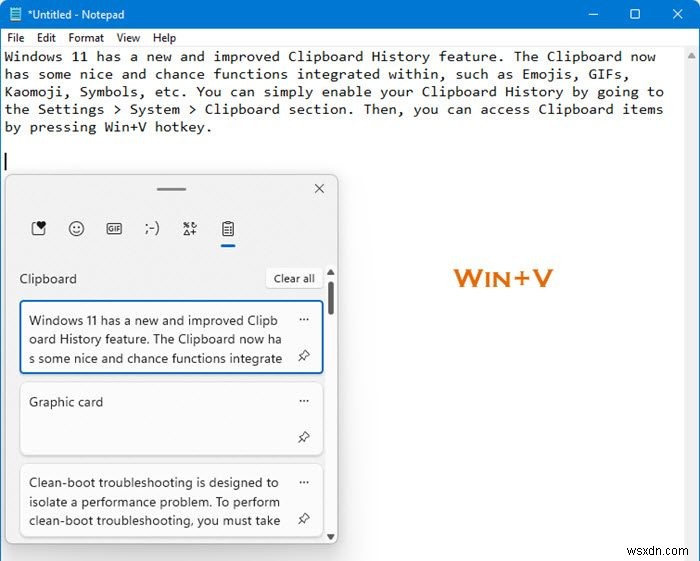Maximize the Notepad window
Image resolution: width=700 pixels, height=561 pixels.
635,14
